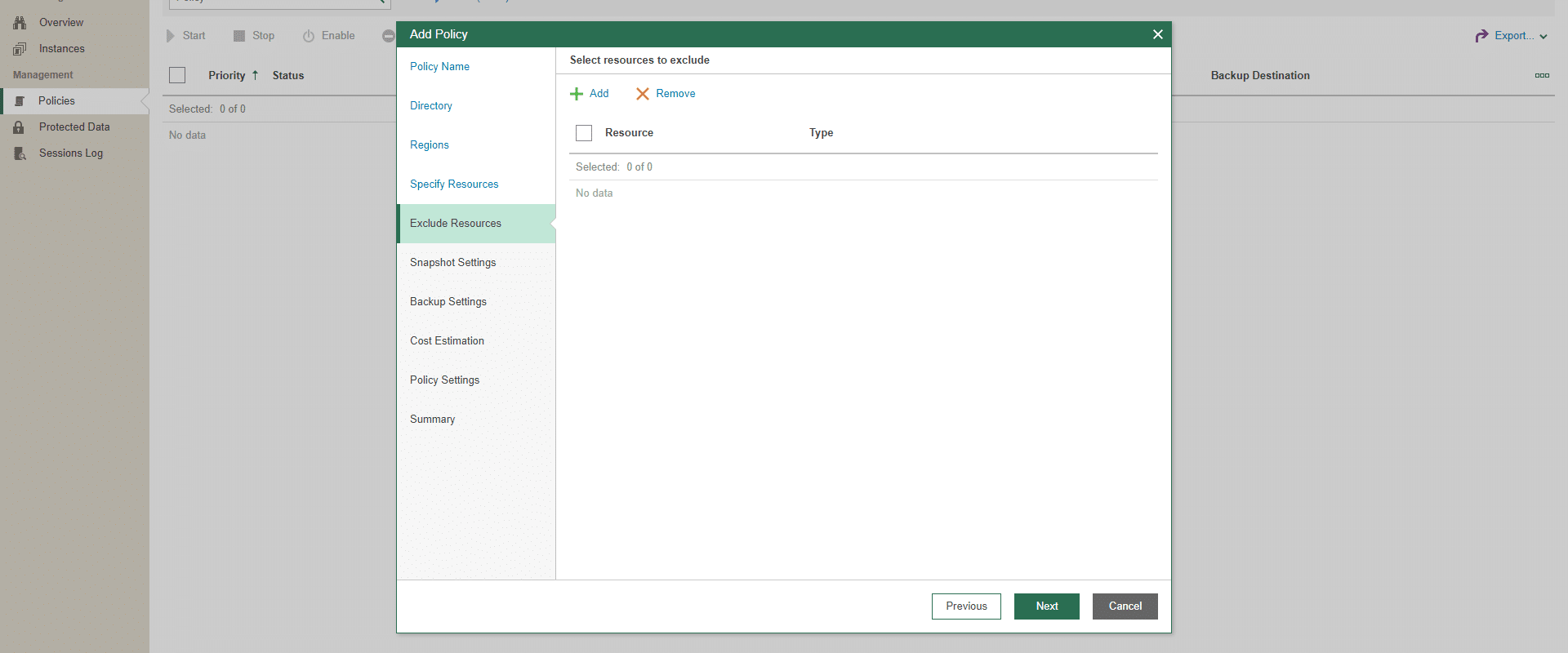Click the Policies sidebar icon
1568x653 pixels.
tap(20, 101)
